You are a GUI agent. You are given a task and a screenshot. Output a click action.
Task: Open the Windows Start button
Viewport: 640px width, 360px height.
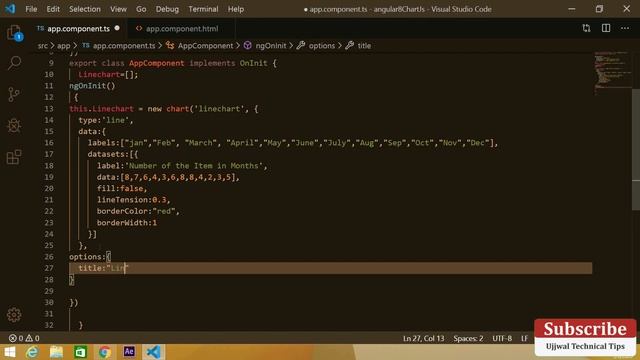pyautogui.click(x=10, y=352)
